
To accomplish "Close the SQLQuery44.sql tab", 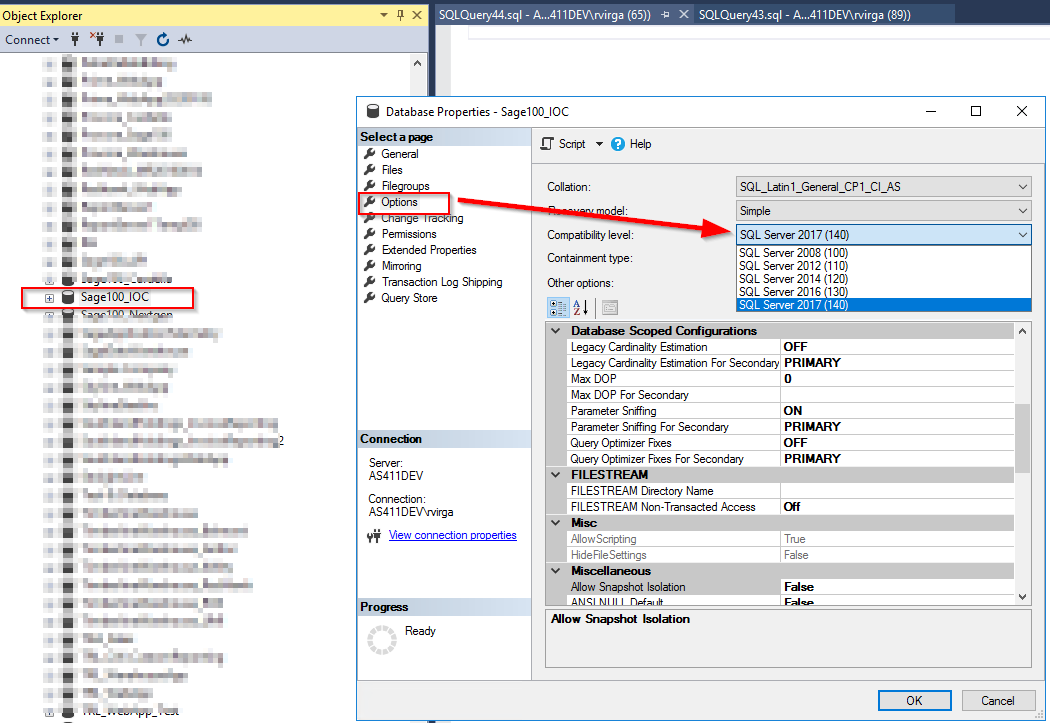I will pyautogui.click(x=683, y=15).
